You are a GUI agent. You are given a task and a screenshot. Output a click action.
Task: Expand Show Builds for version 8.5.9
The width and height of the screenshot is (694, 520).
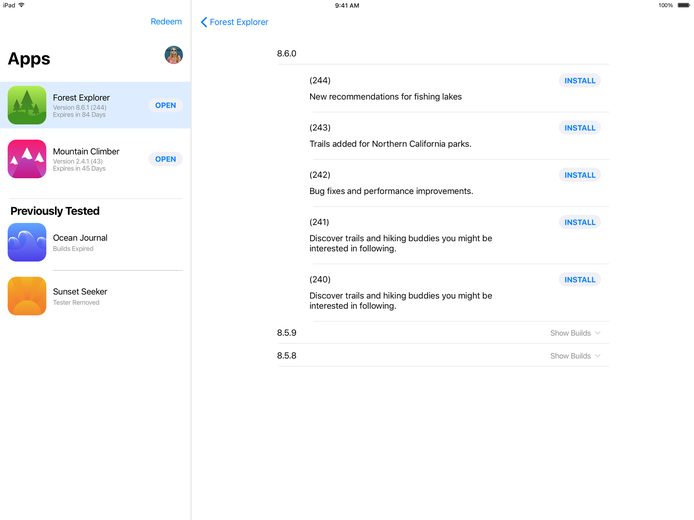point(575,333)
